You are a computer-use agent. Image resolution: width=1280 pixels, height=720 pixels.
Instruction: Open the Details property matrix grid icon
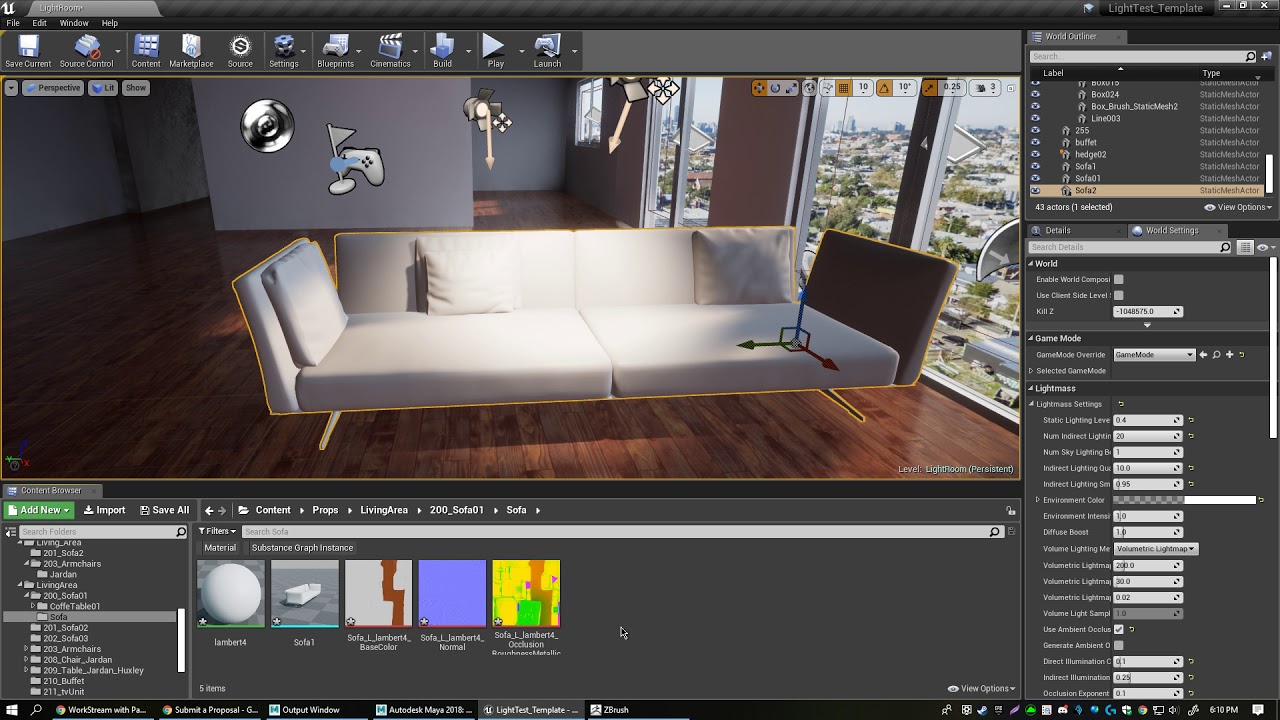pos(1245,247)
